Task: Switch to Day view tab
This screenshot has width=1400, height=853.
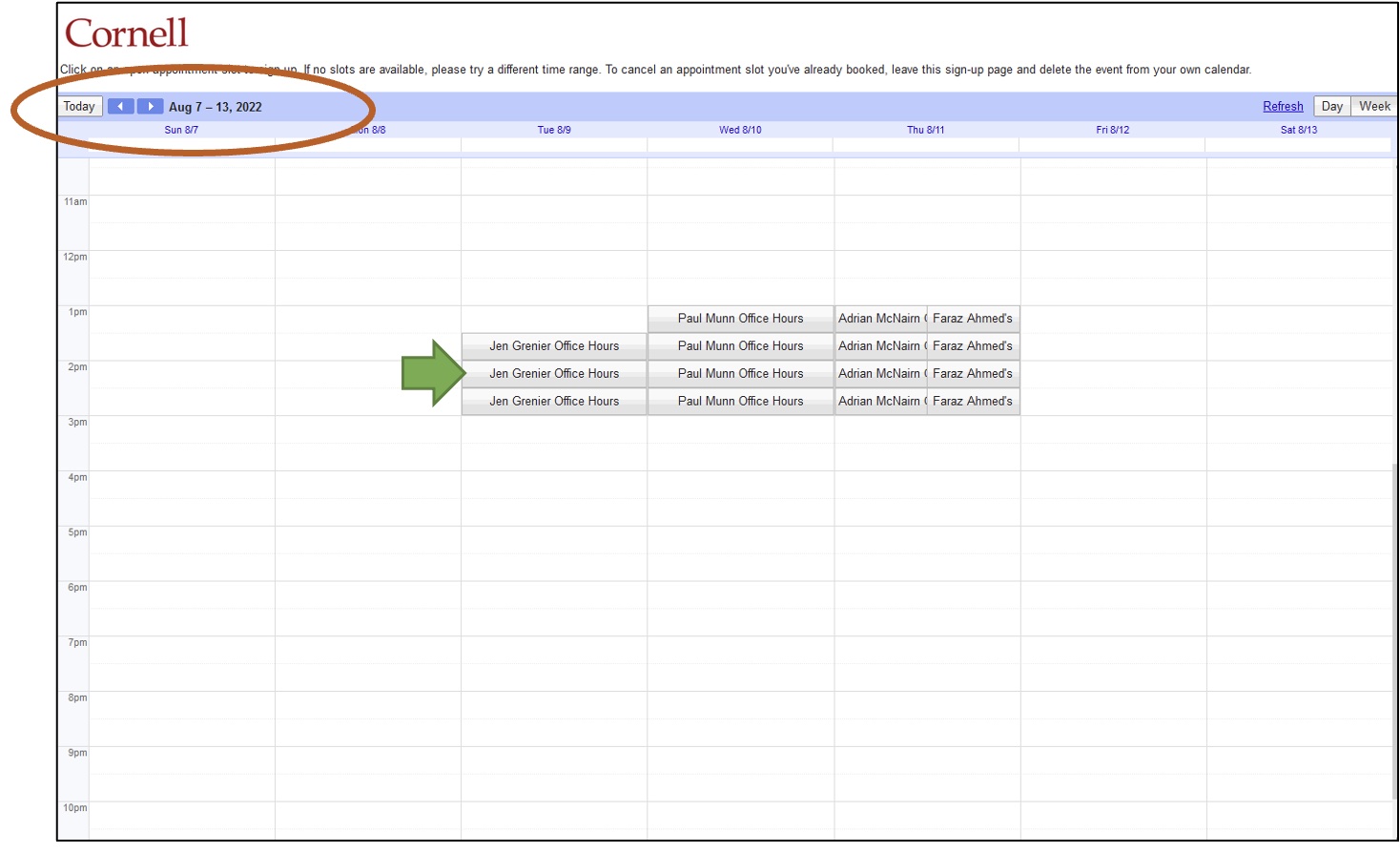Action: click(1331, 107)
